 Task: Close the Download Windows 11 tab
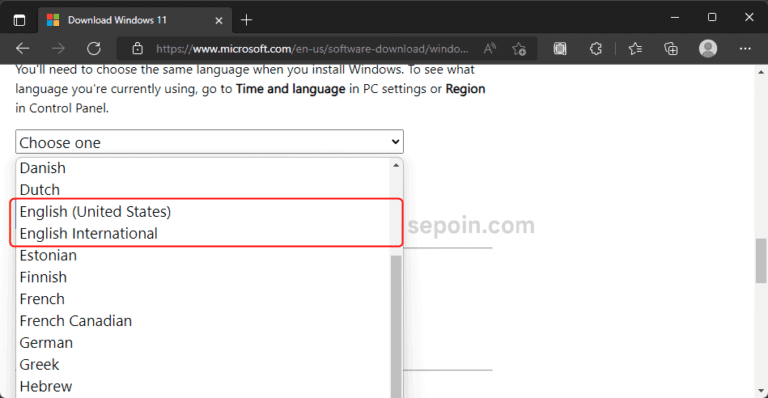(x=219, y=21)
